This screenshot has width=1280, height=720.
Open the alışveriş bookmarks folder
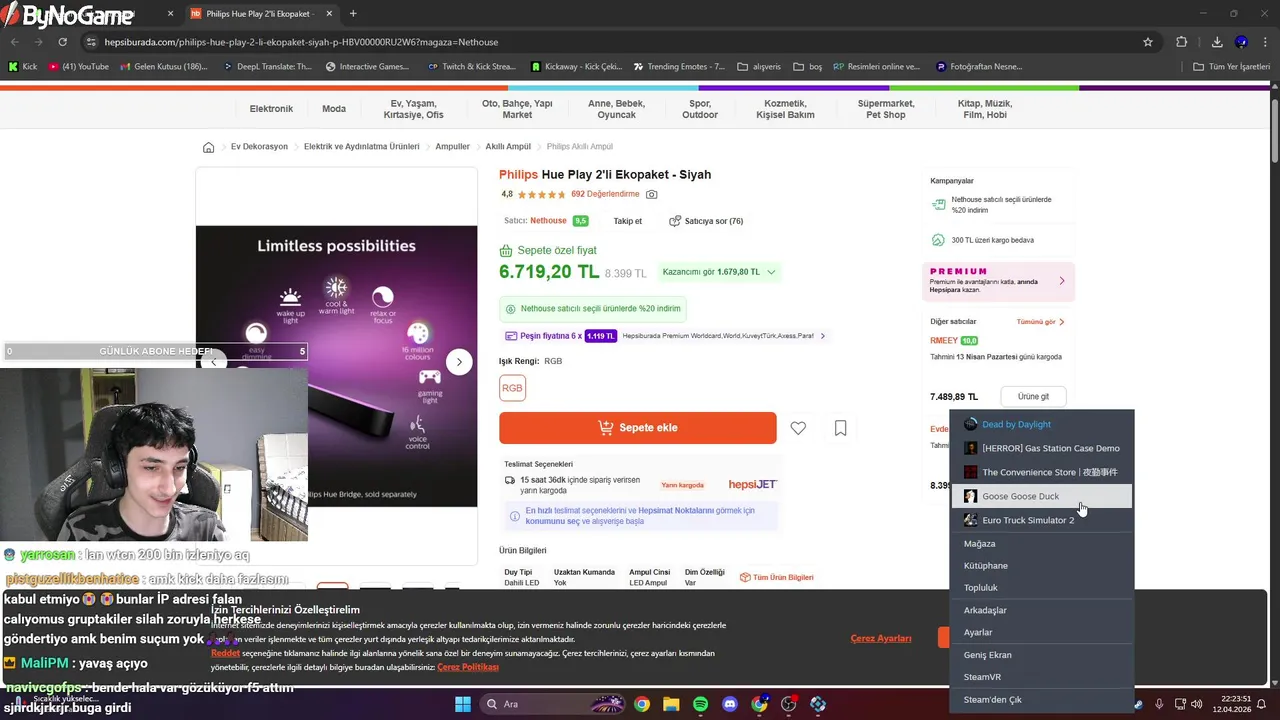[759, 67]
